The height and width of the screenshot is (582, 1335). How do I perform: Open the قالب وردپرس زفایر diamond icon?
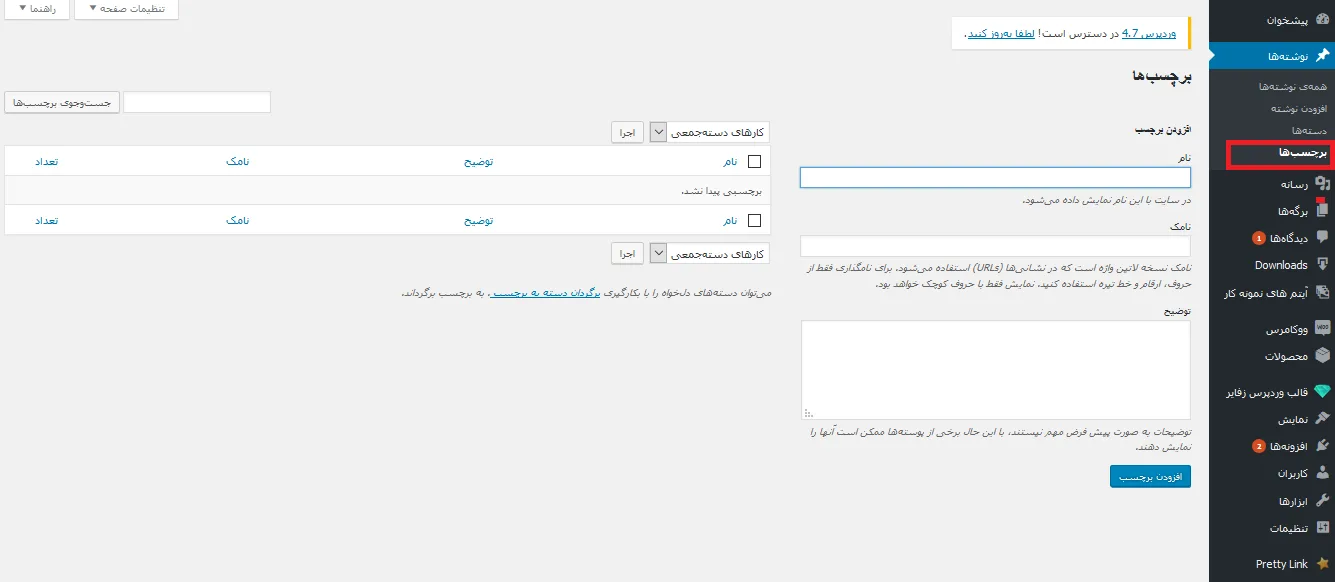1322,392
